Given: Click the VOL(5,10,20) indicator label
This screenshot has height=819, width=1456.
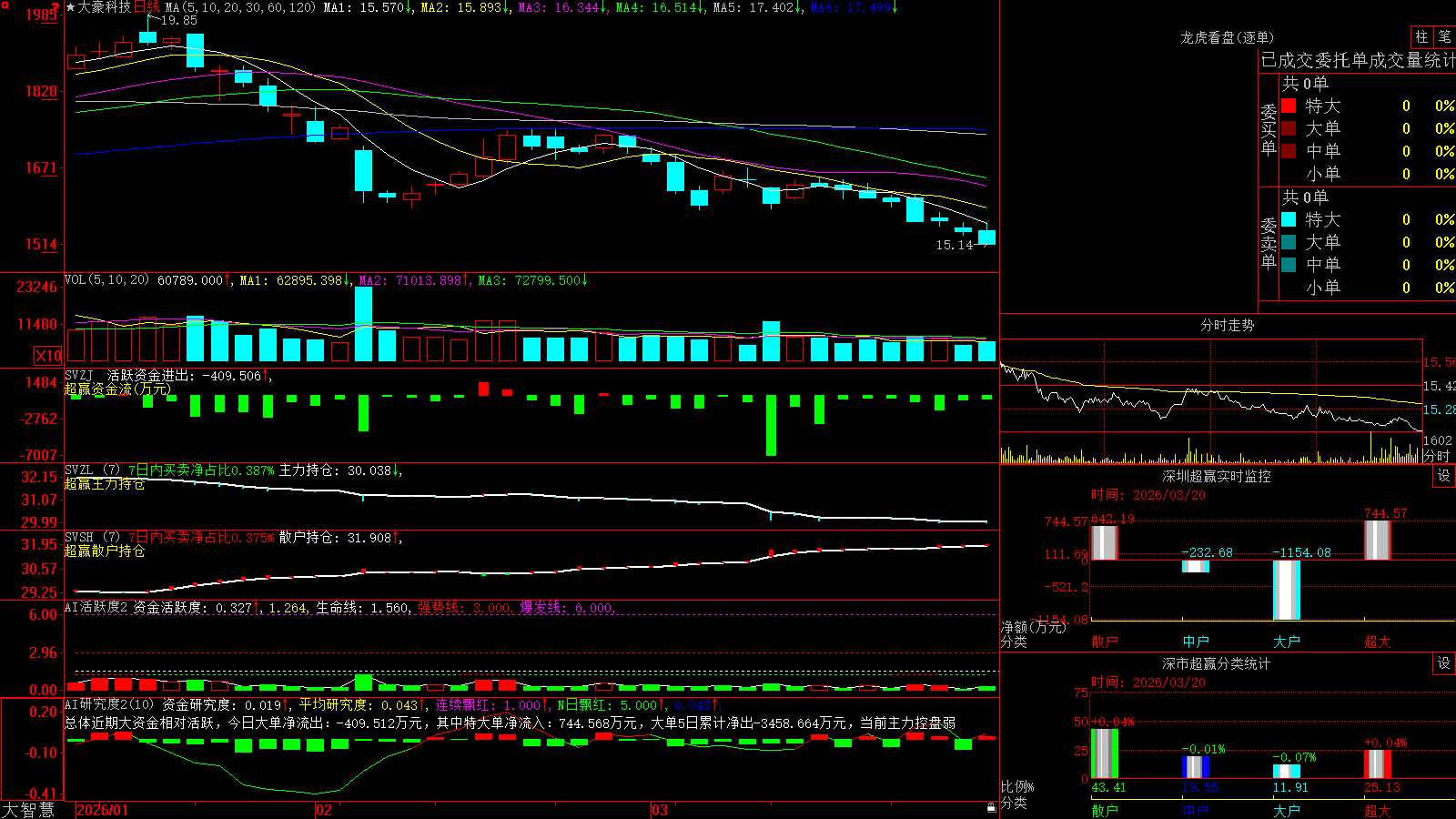Looking at the screenshot, I should click(107, 280).
